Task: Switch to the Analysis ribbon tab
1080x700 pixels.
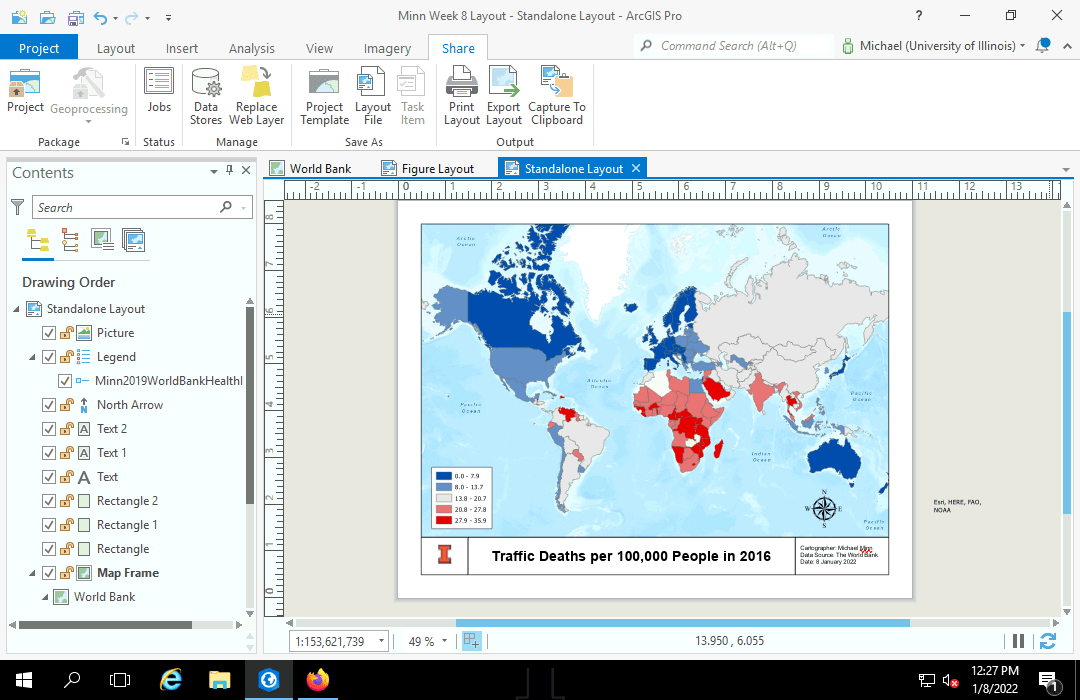Action: point(251,48)
